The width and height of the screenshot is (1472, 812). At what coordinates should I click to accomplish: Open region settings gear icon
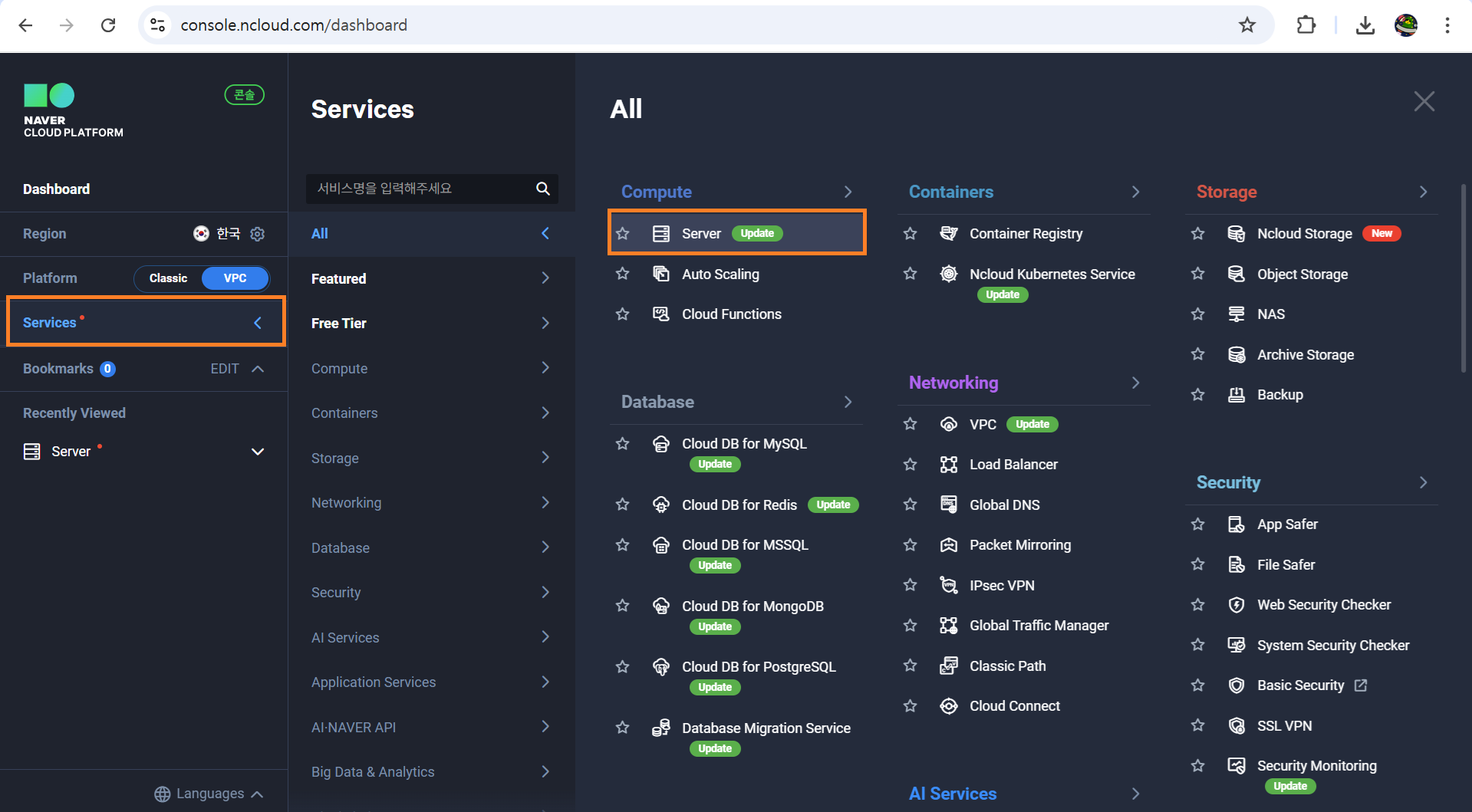pyautogui.click(x=258, y=234)
